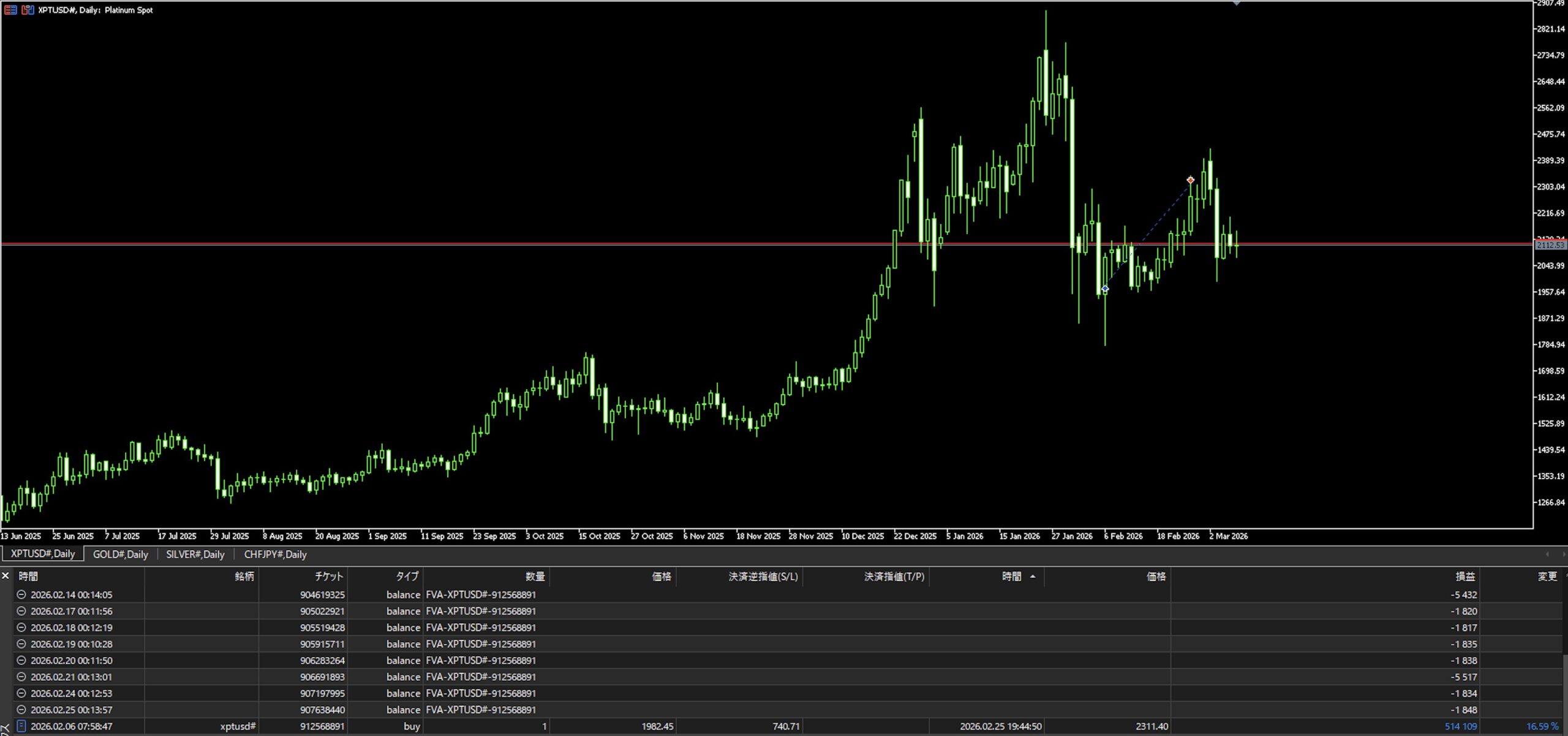Sort by the 損益 column header
Viewport: 1568px width, 736px height.
(1465, 576)
